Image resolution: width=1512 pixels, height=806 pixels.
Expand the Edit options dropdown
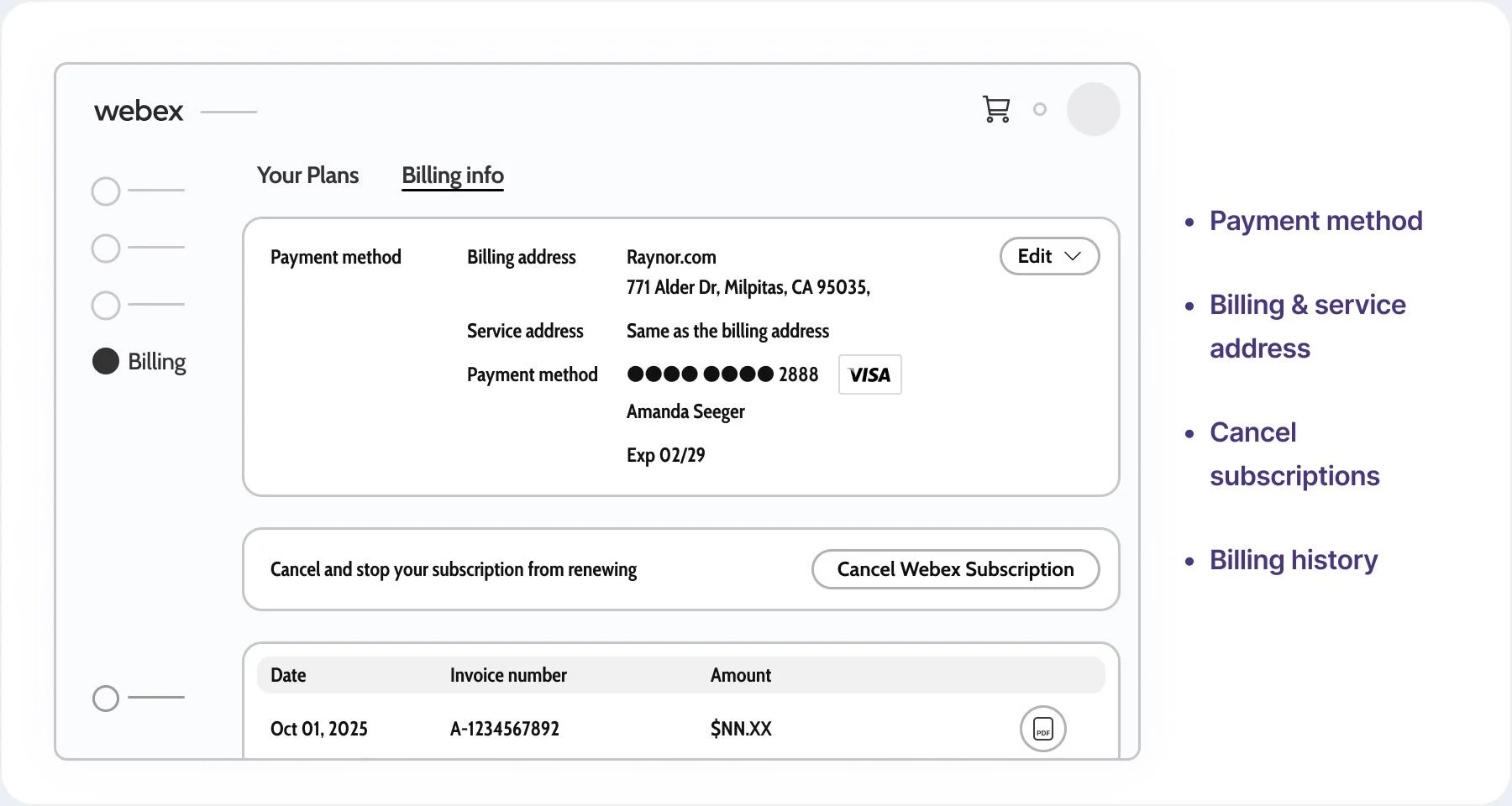(x=1049, y=256)
